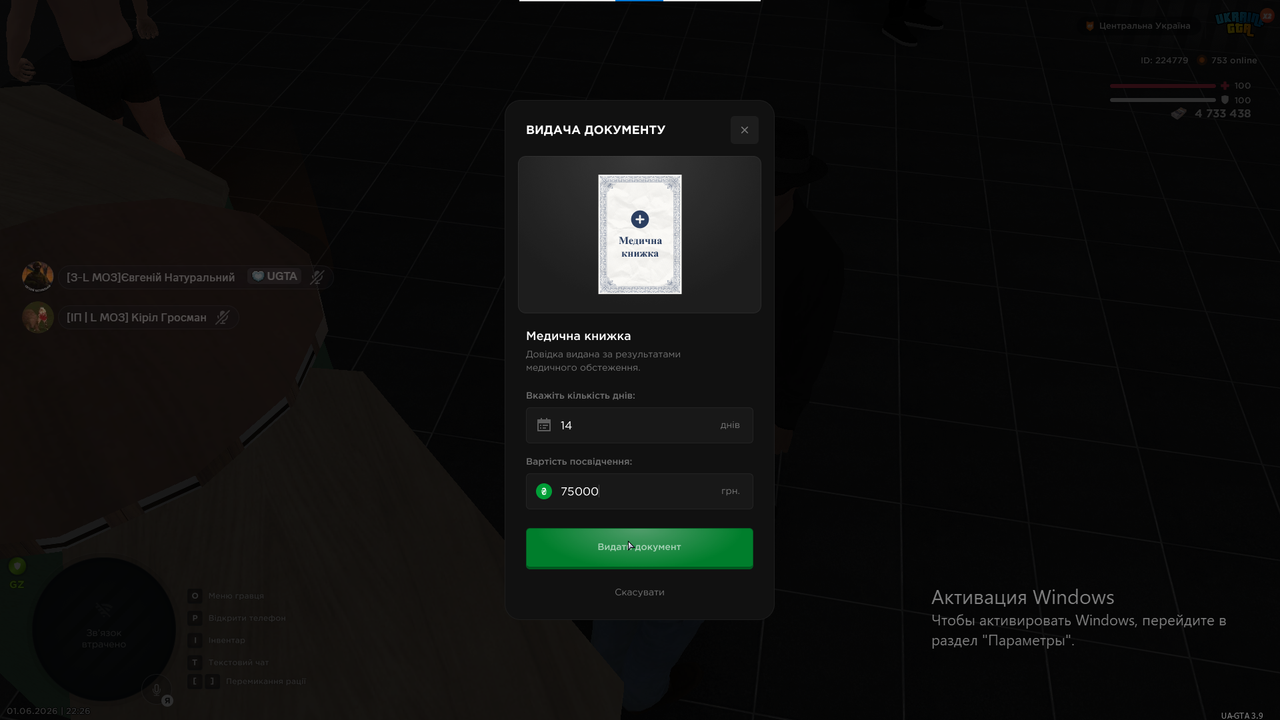Click the money balance 4 733 438
Image resolution: width=1280 pixels, height=720 pixels.
[1223, 114]
